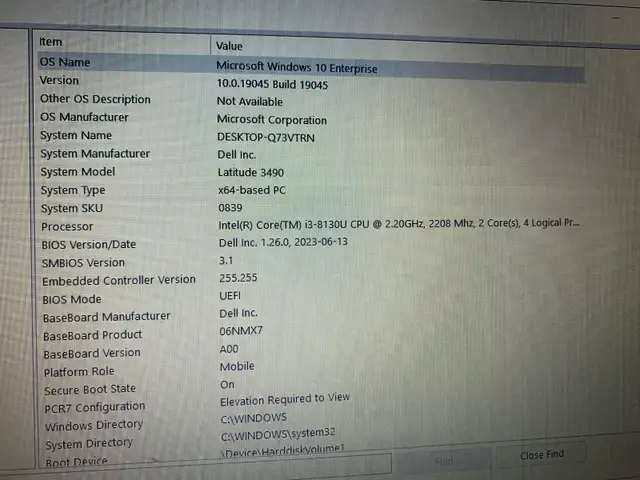Click the A00 value
Image resolution: width=640 pixels, height=480 pixels.
[229, 349]
